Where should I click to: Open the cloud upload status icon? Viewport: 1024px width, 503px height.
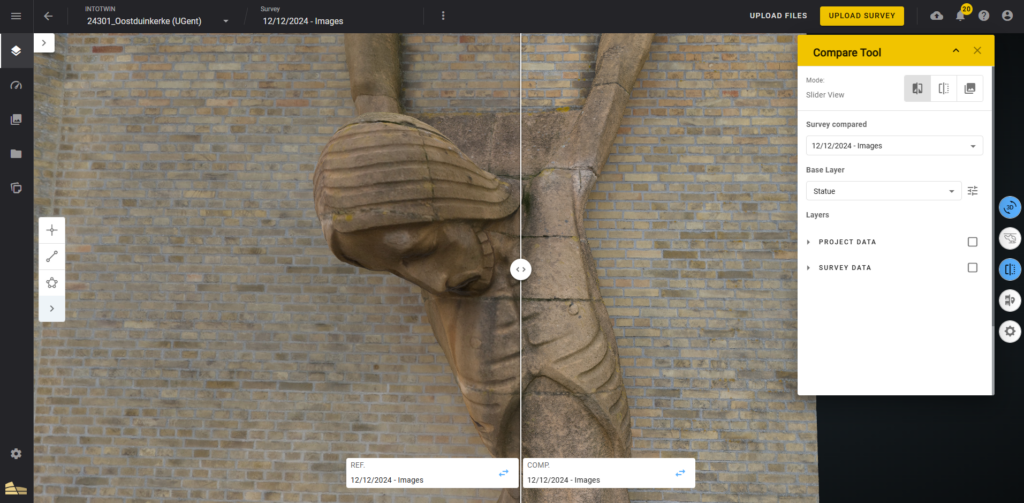point(936,16)
